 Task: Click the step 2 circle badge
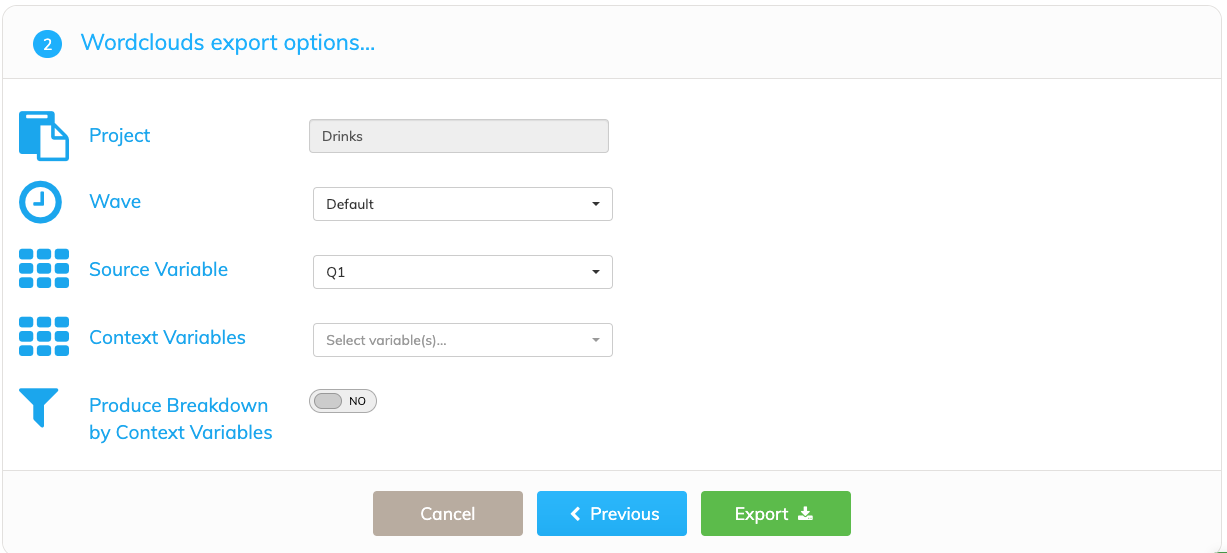47,45
